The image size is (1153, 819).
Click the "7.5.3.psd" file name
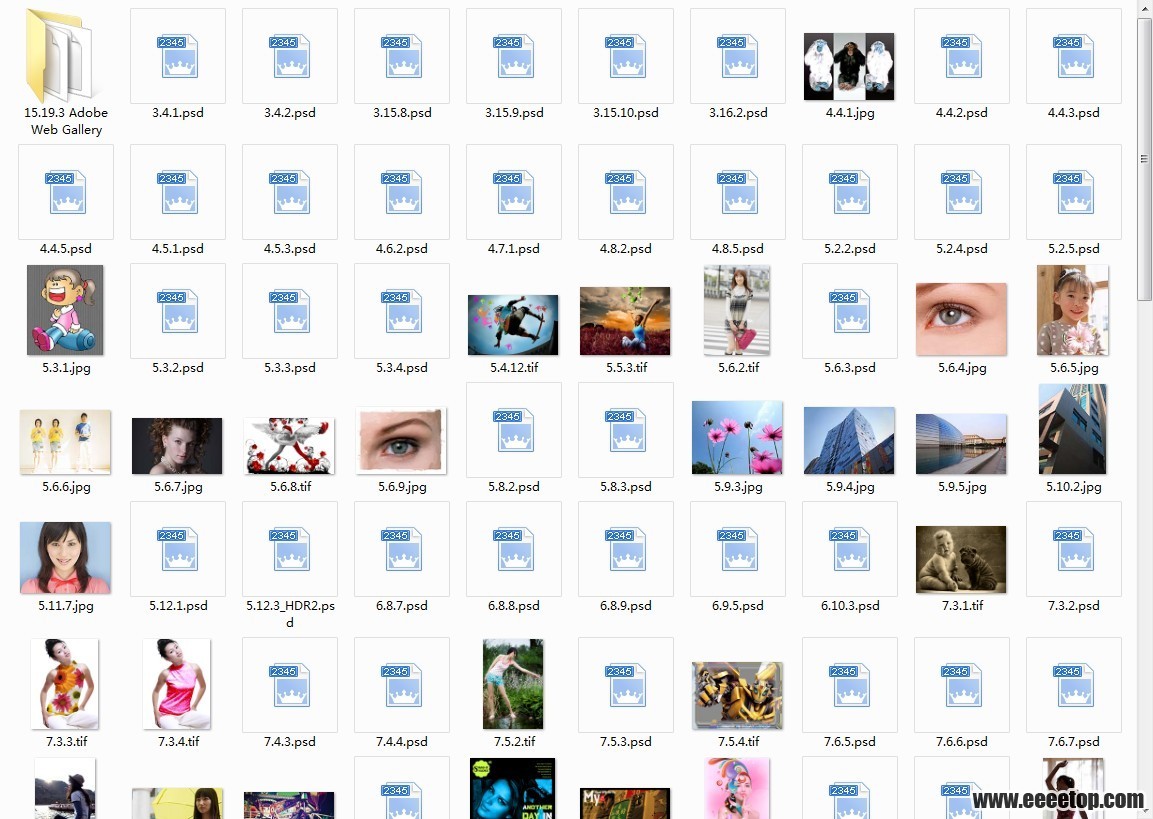[x=626, y=741]
